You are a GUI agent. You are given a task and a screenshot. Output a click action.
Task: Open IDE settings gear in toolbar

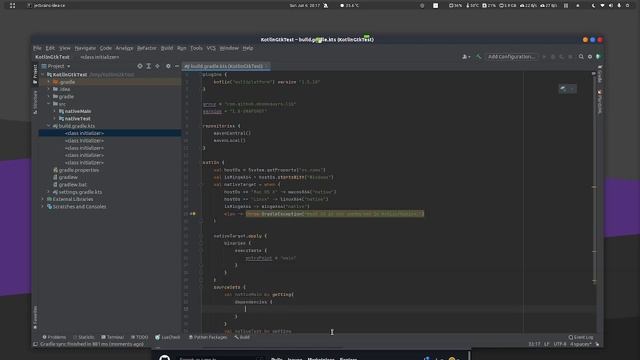click(x=590, y=57)
